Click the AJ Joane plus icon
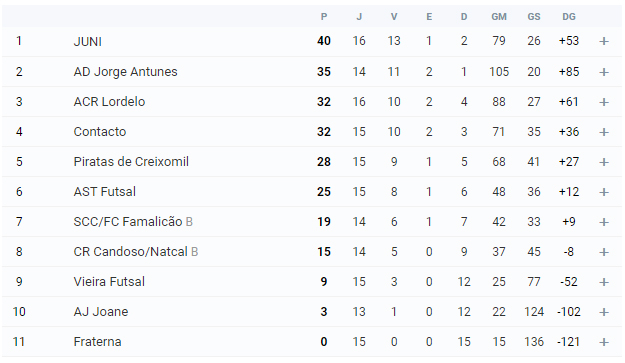Viewport: 625px width, 363px height. click(603, 312)
